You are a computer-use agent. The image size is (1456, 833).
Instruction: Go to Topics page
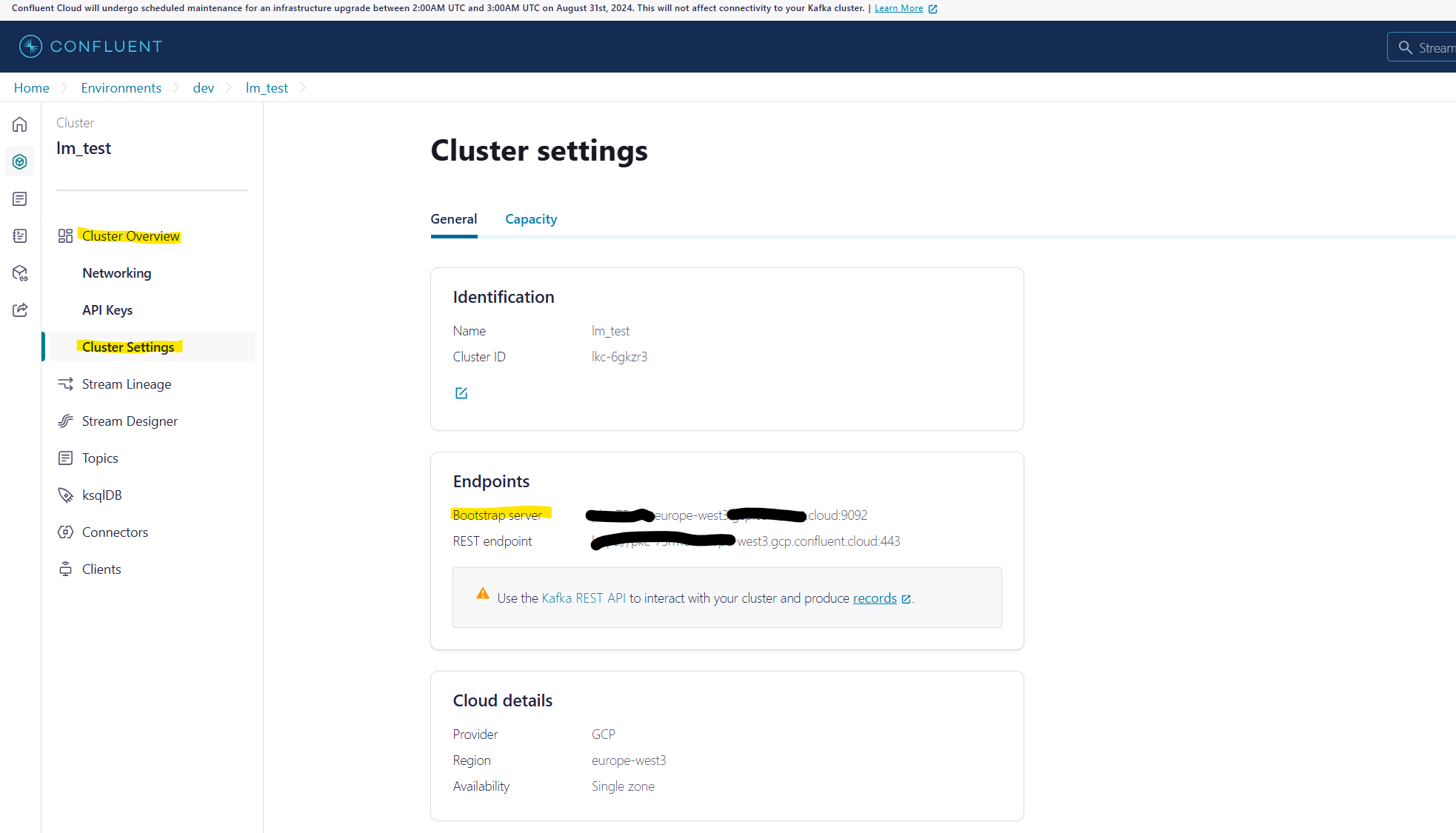tap(100, 458)
